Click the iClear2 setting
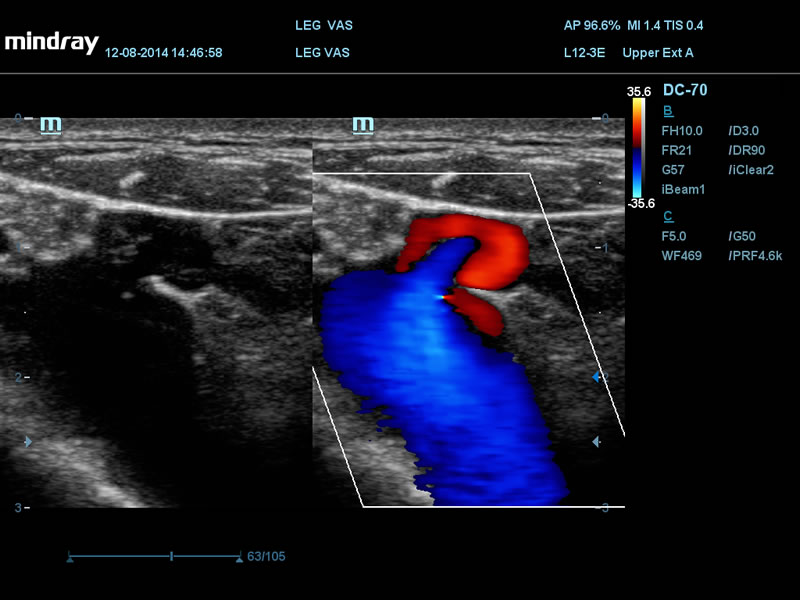800x600 pixels. click(751, 170)
